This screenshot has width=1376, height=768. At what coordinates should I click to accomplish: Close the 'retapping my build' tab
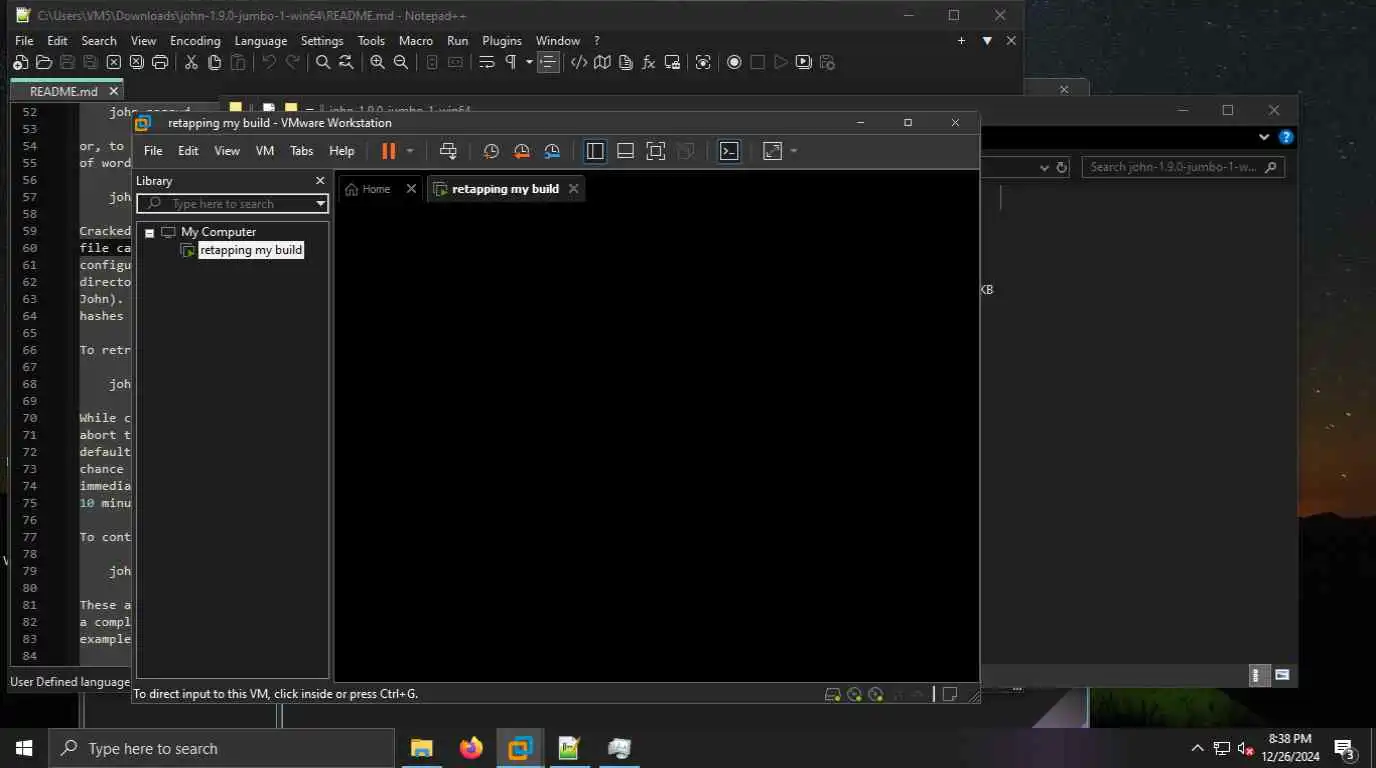pos(573,188)
